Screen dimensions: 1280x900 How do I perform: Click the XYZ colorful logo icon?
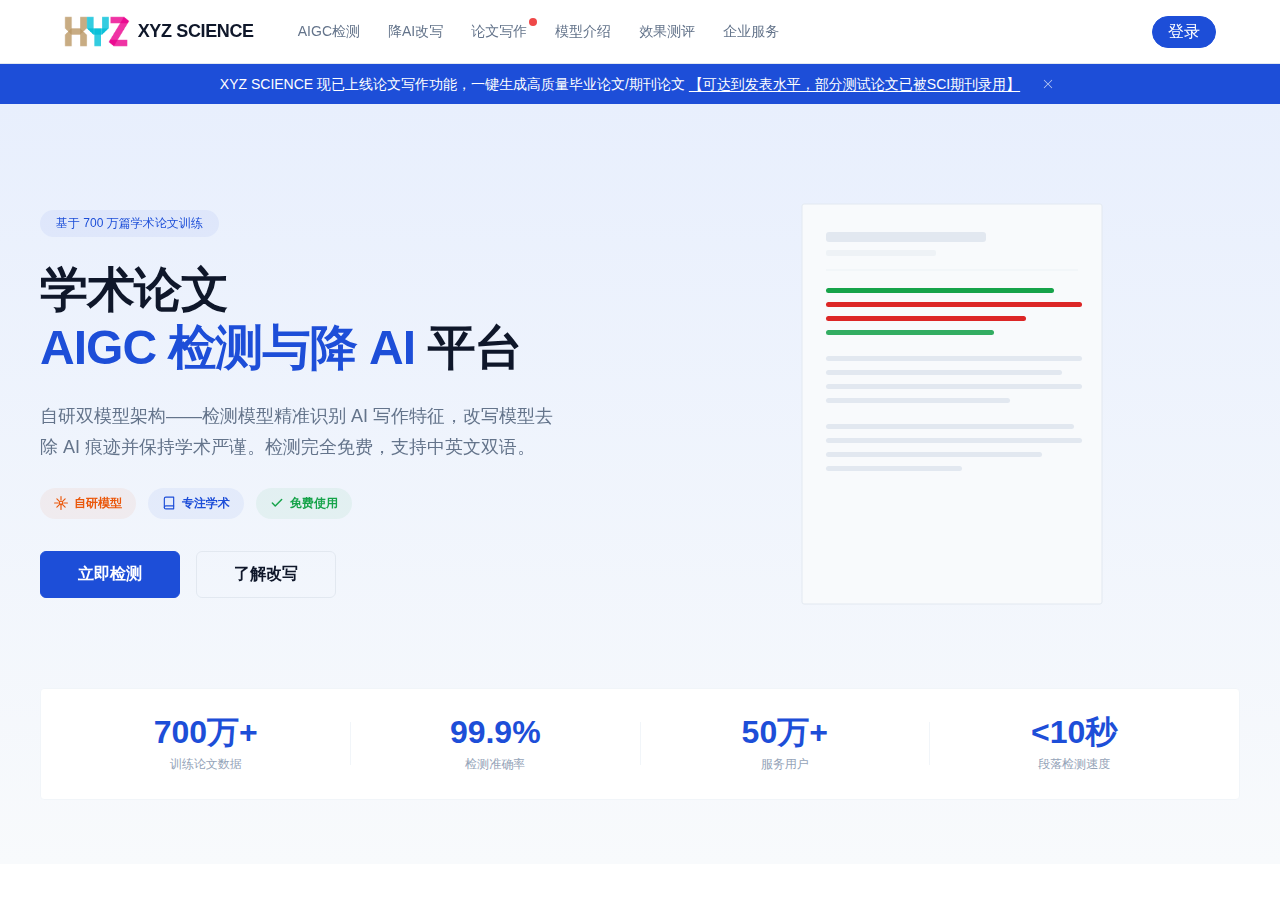coord(97,31)
